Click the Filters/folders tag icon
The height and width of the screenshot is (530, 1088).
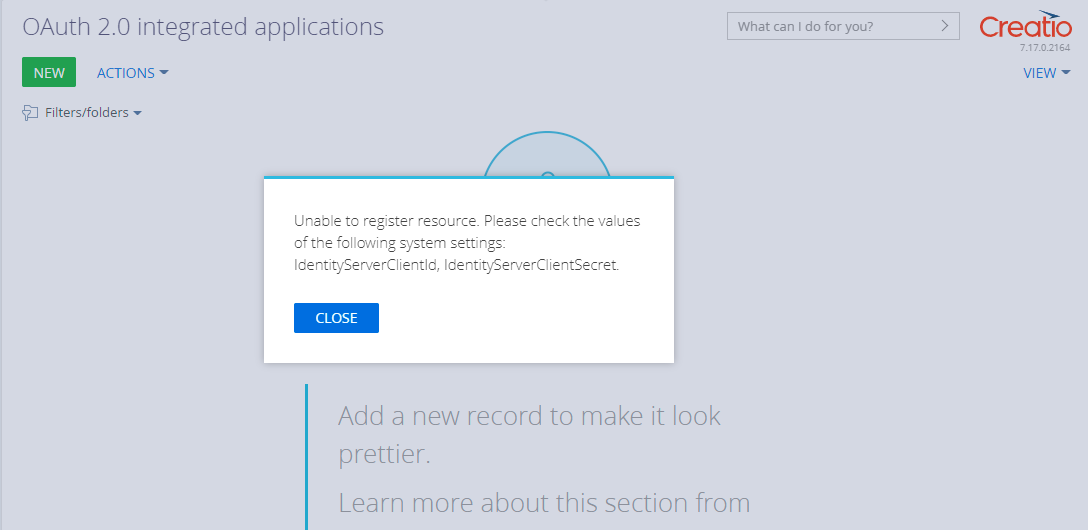pos(30,112)
